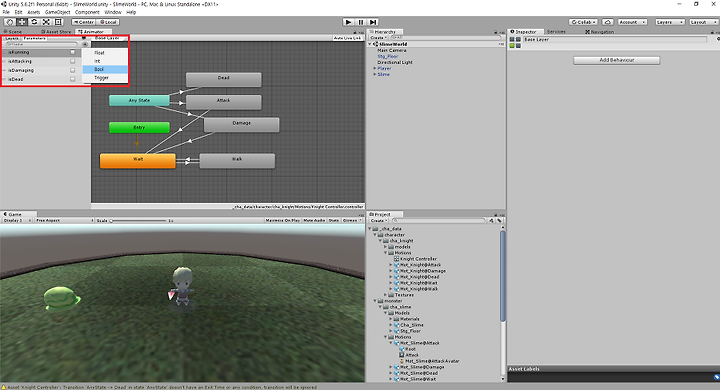Click the Pause button
This screenshot has height=390, width=720.
(361, 22)
